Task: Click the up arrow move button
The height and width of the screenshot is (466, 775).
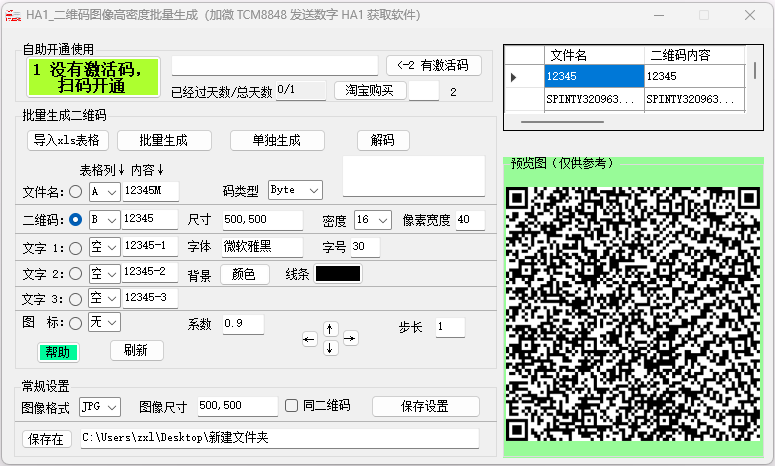Action: click(x=330, y=329)
